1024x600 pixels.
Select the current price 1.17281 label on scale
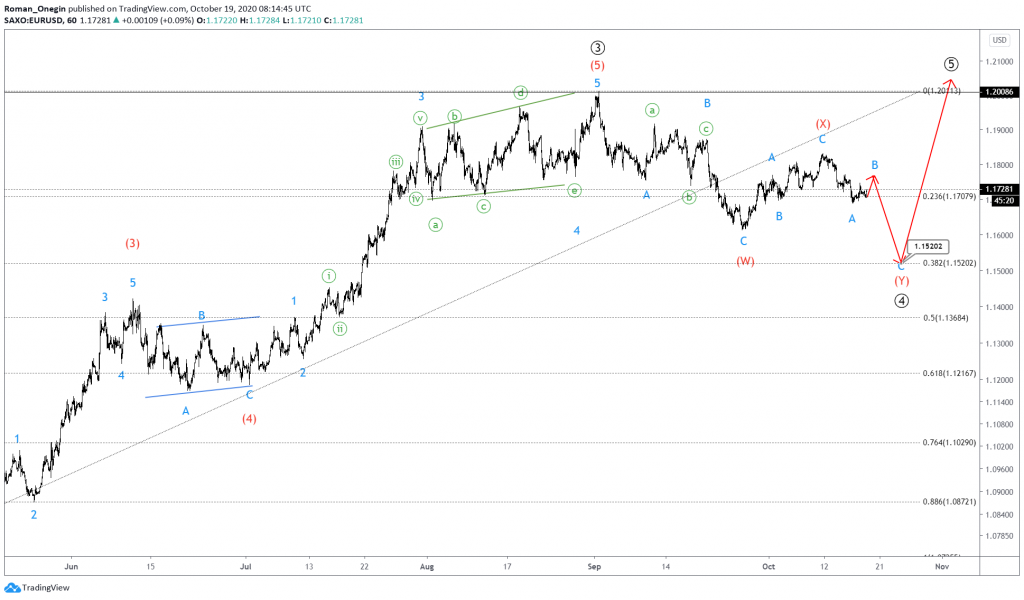999,189
